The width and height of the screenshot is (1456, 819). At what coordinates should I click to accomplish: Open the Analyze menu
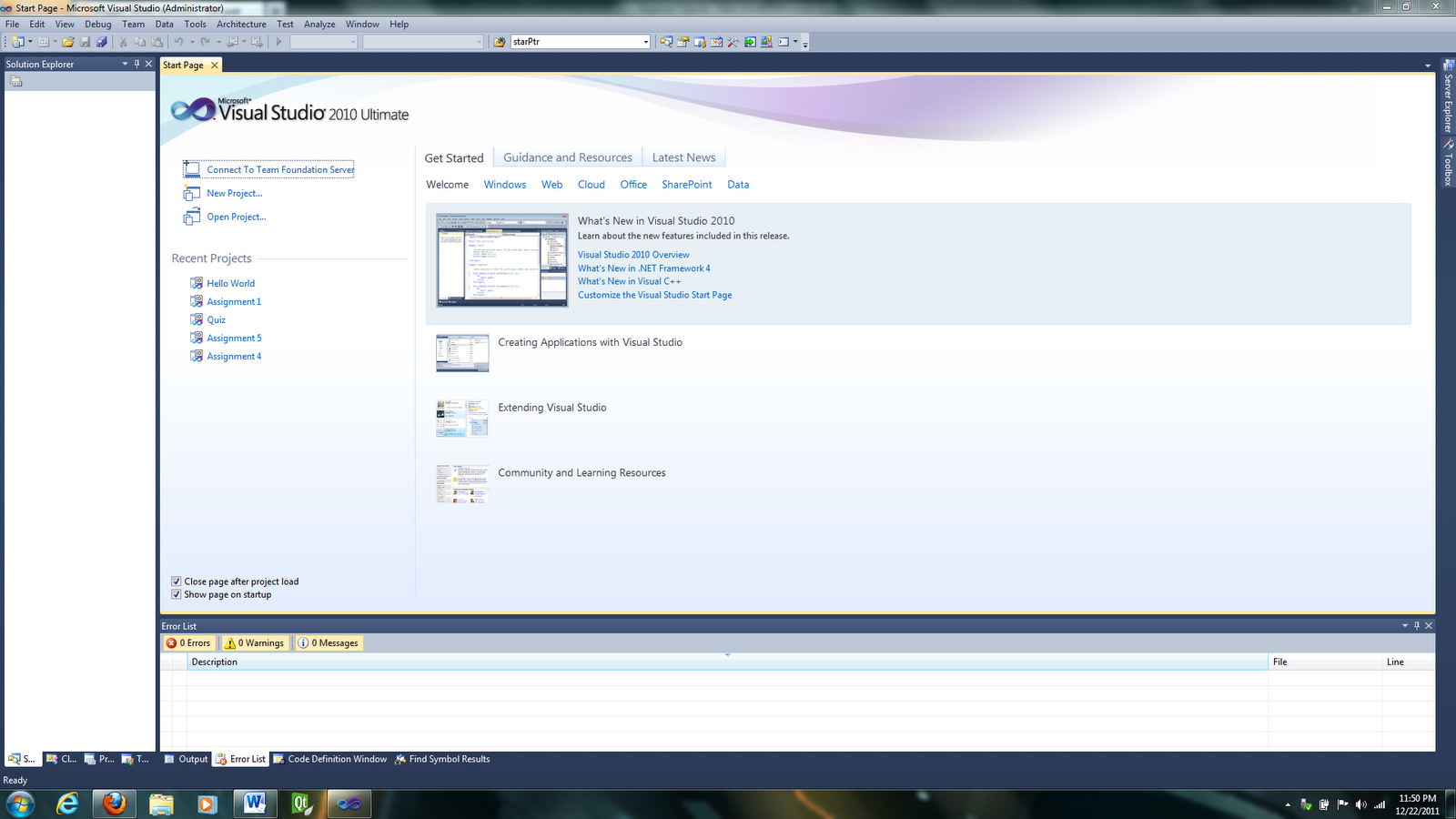[319, 24]
